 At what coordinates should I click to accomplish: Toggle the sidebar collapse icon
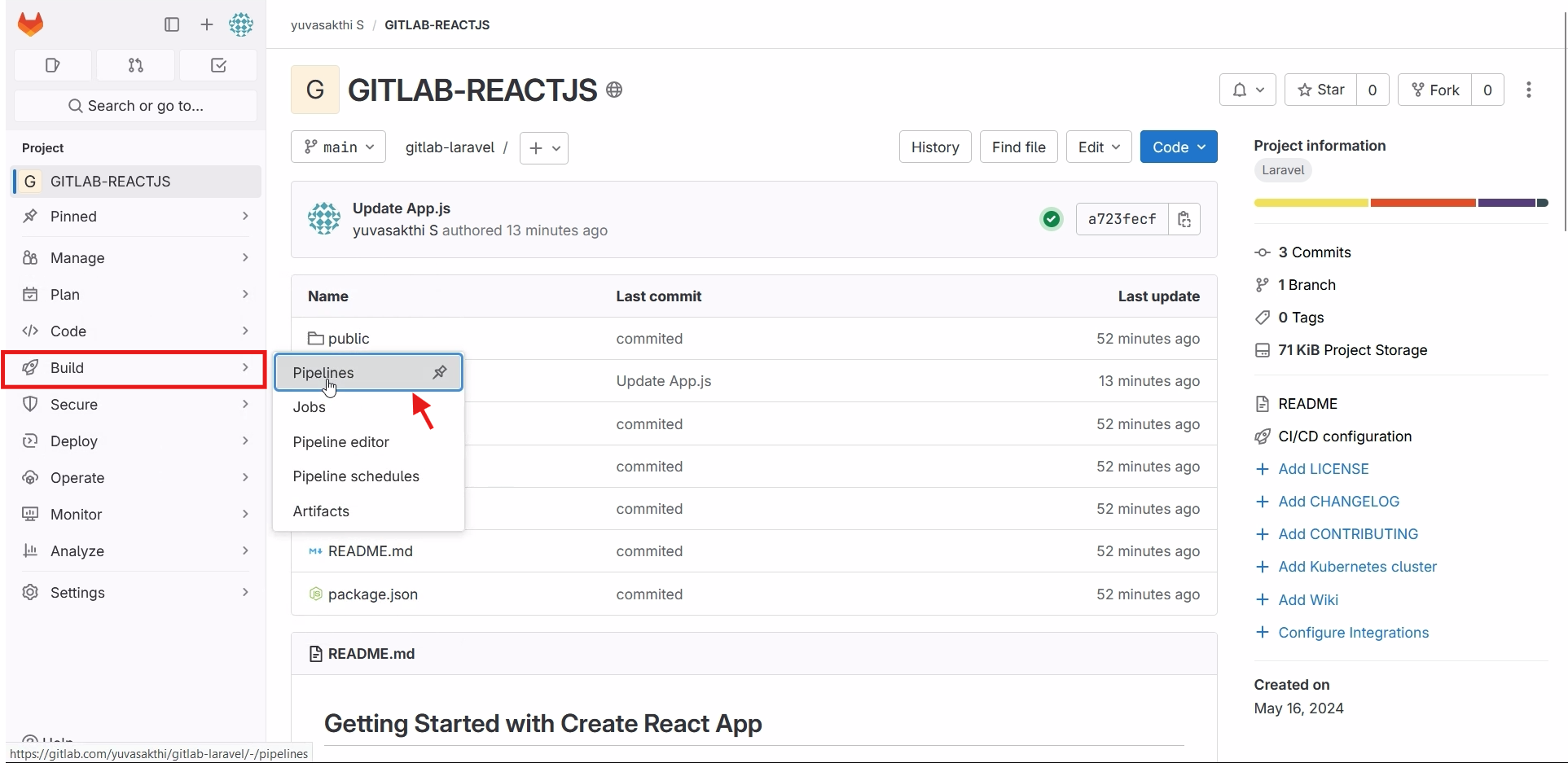pos(172,24)
